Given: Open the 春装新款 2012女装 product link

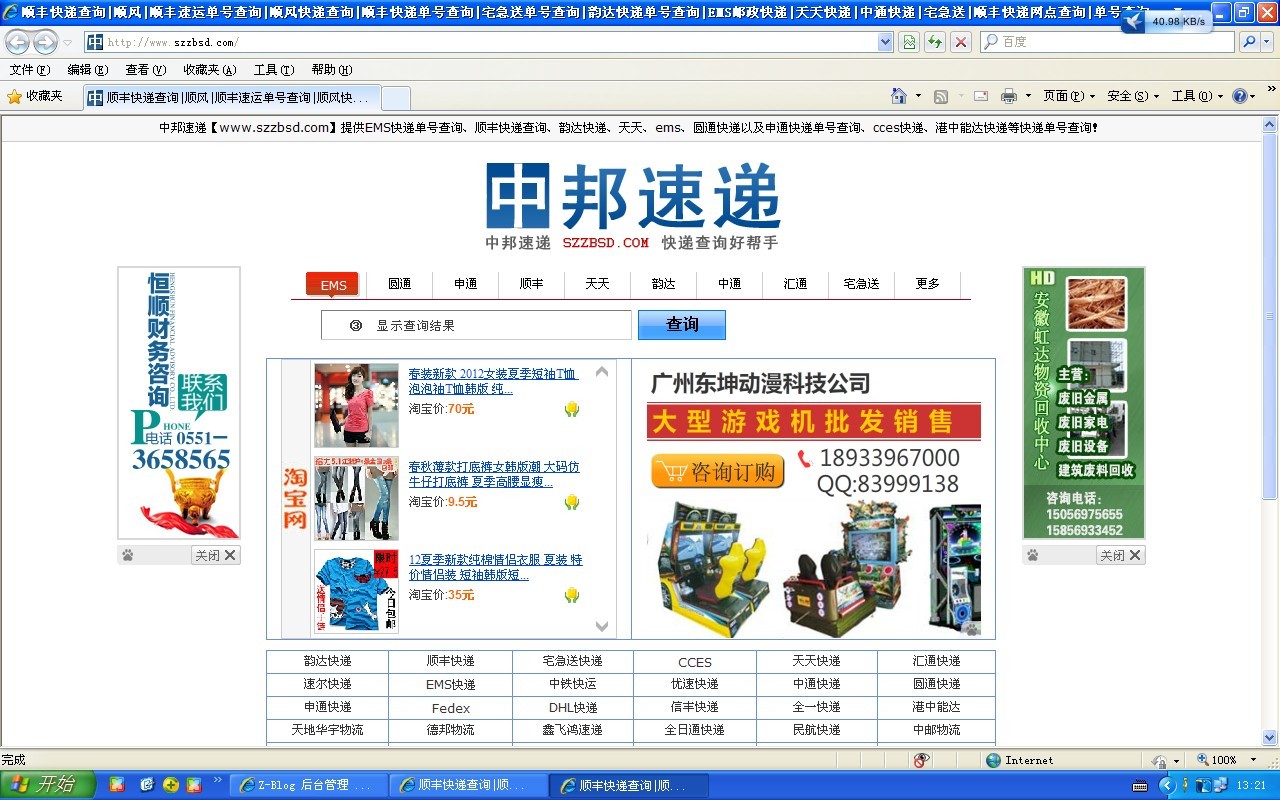Looking at the screenshot, I should coord(493,382).
